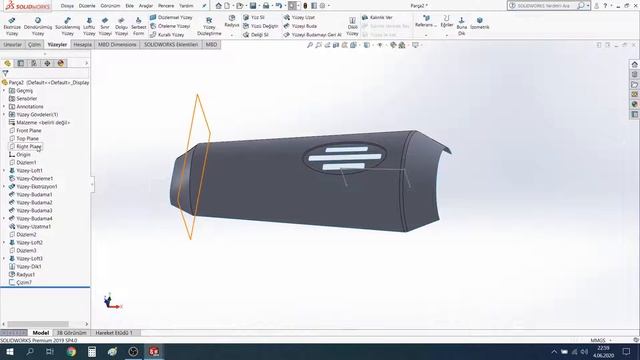Image resolution: width=640 pixels, height=360 pixels.
Task: Open the DimXpertManager panel tab
Action: click(47, 63)
